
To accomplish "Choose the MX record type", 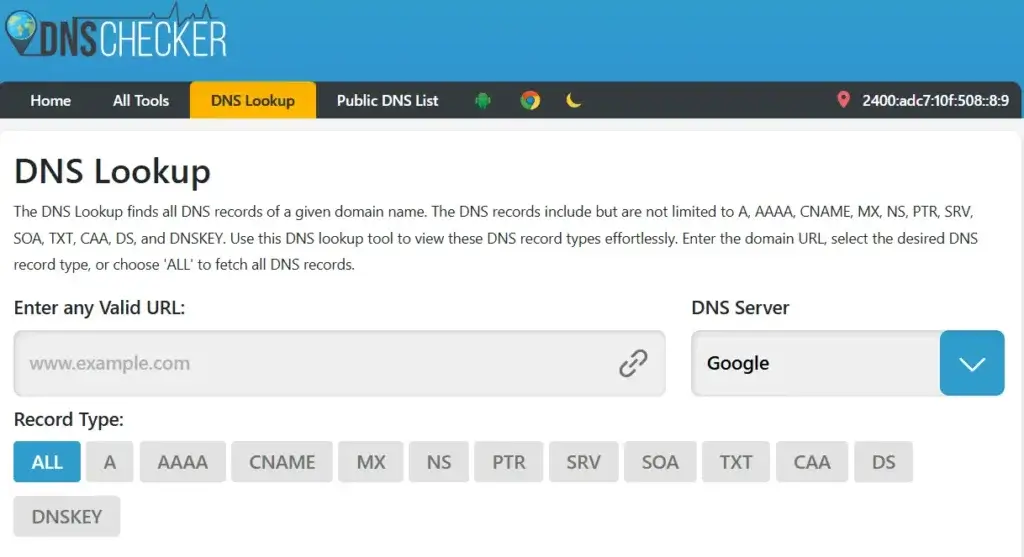I will [x=371, y=462].
